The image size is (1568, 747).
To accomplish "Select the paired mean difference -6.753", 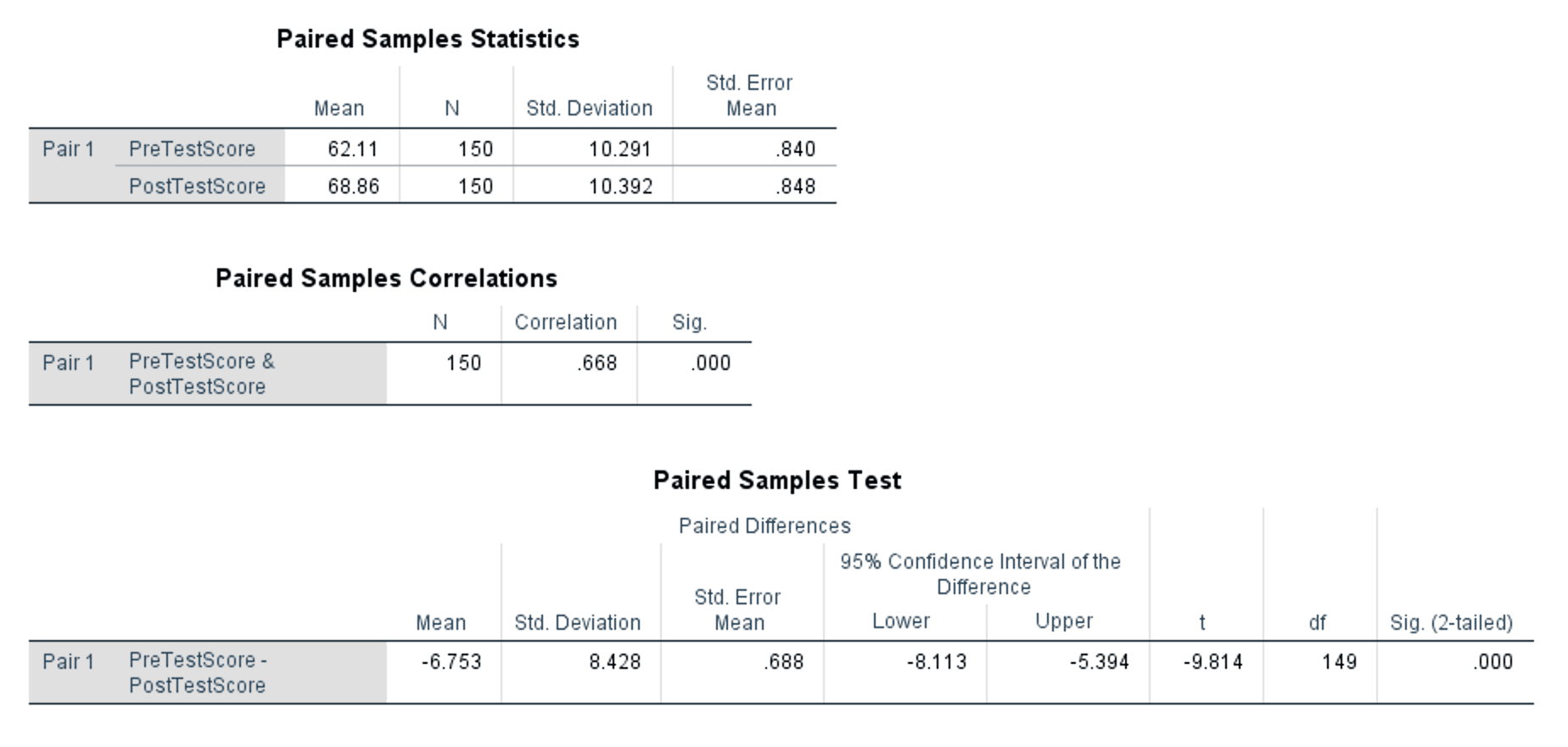I will point(451,662).
